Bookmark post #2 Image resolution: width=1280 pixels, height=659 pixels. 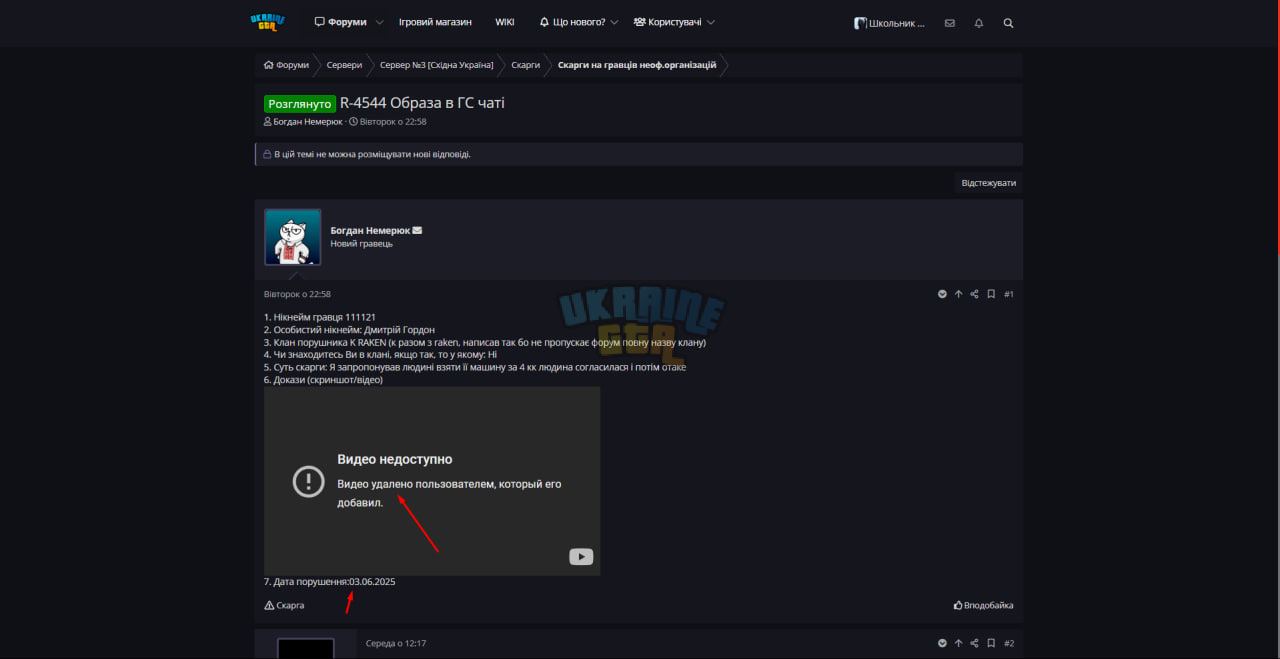click(991, 643)
